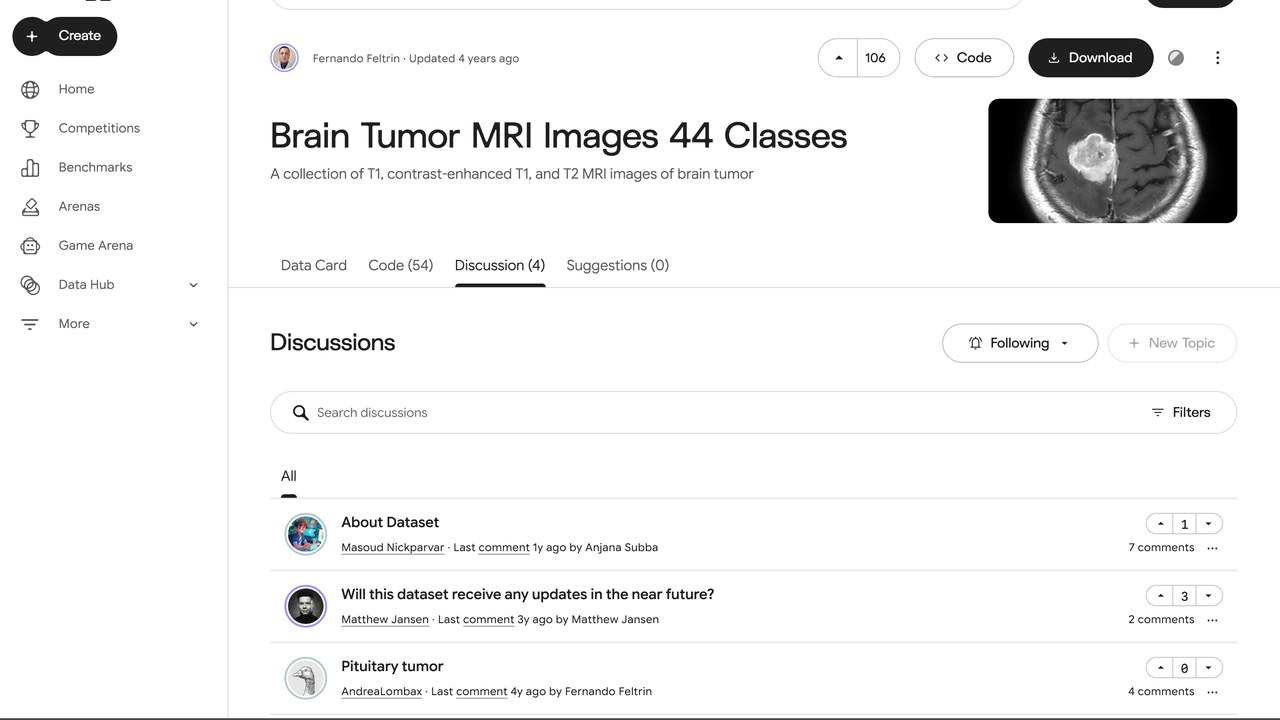The height and width of the screenshot is (720, 1280).
Task: Open the discussion Filters
Action: 1181,412
